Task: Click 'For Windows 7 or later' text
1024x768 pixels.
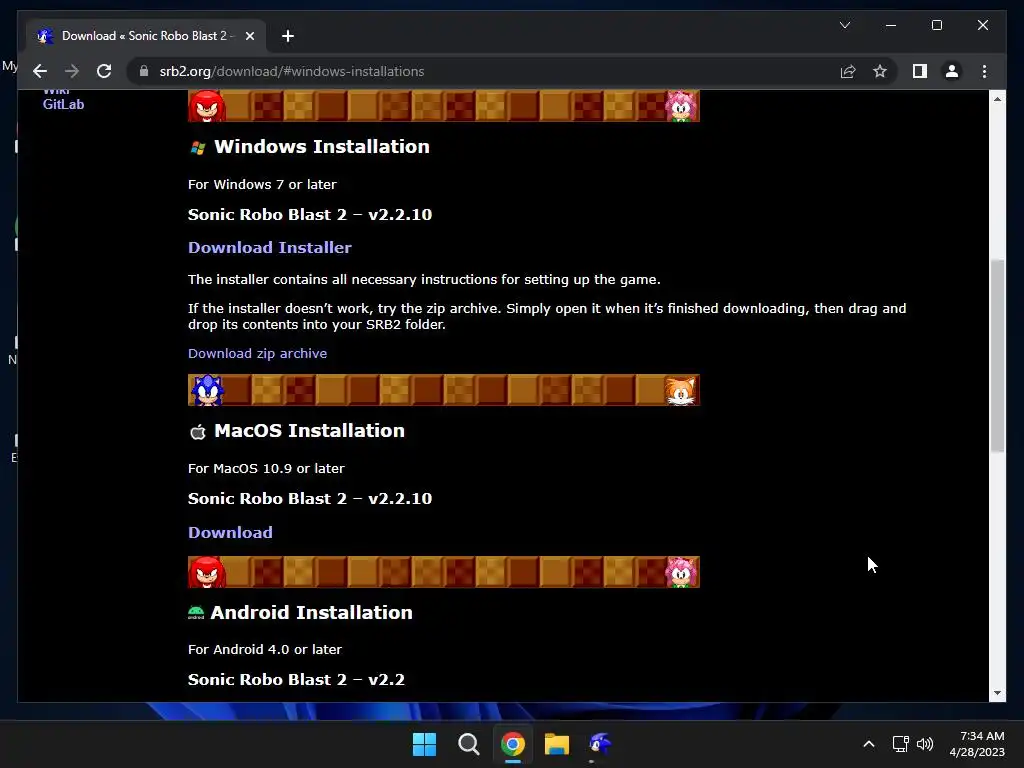Action: click(x=263, y=184)
